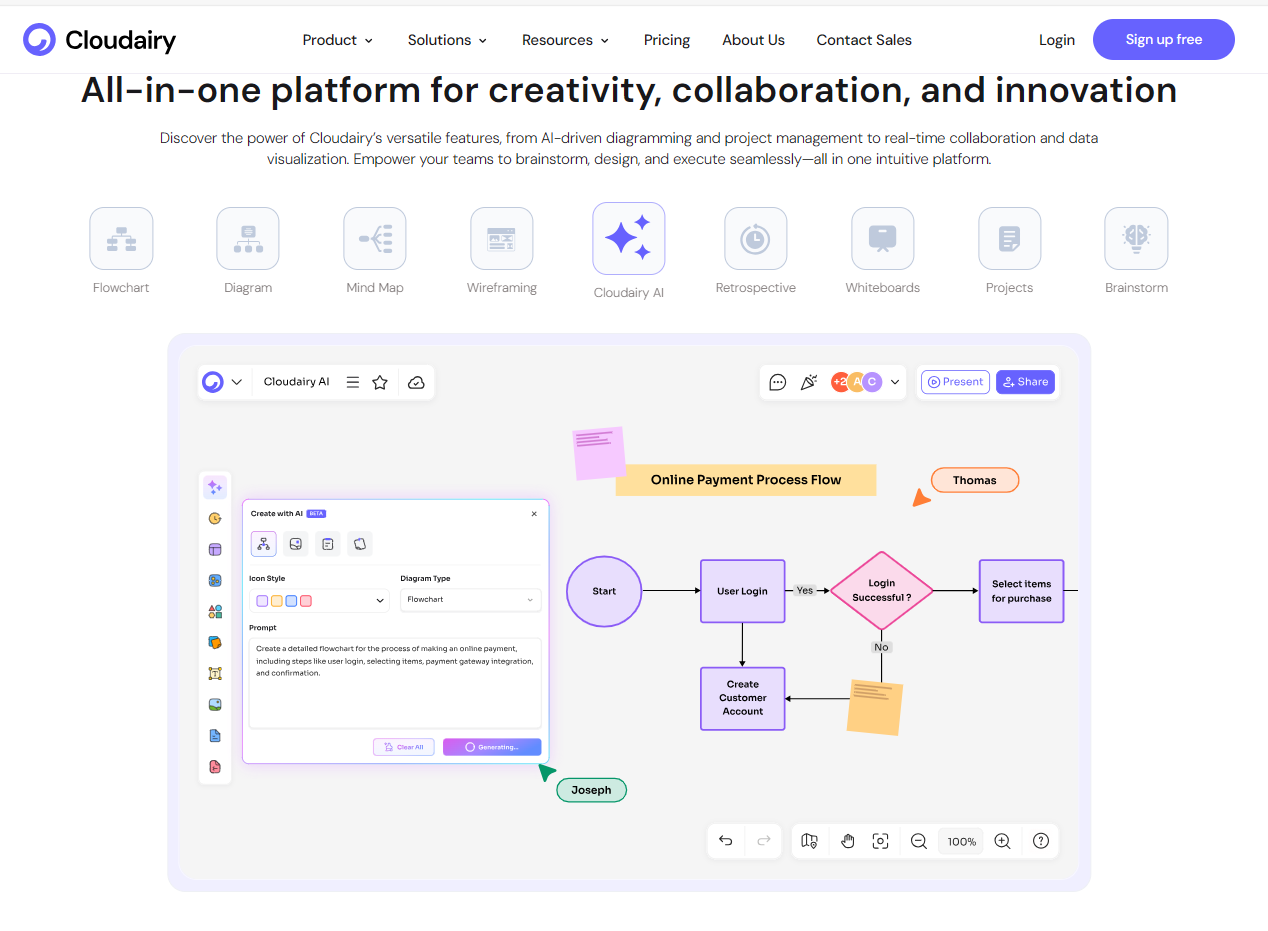Click the AI sparkle tool in left sidebar

pos(214,487)
